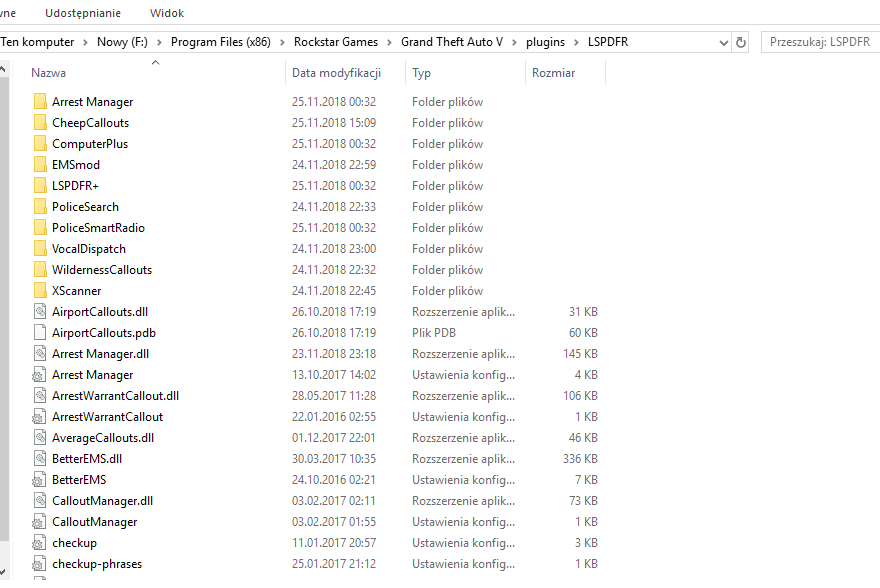Image resolution: width=880 pixels, height=588 pixels.
Task: Select the file name ArrestWarrantCallout.dll
Action: [x=116, y=396]
